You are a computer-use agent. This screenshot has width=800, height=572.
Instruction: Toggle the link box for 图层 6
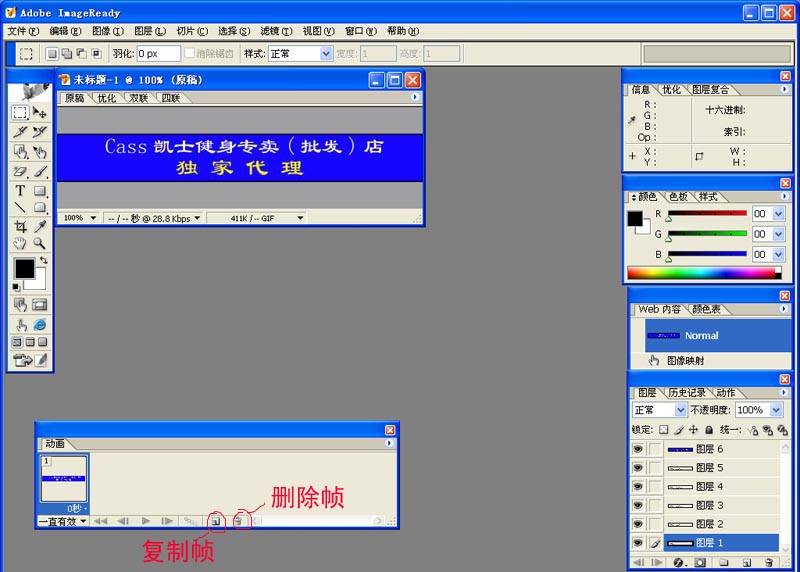click(x=655, y=449)
